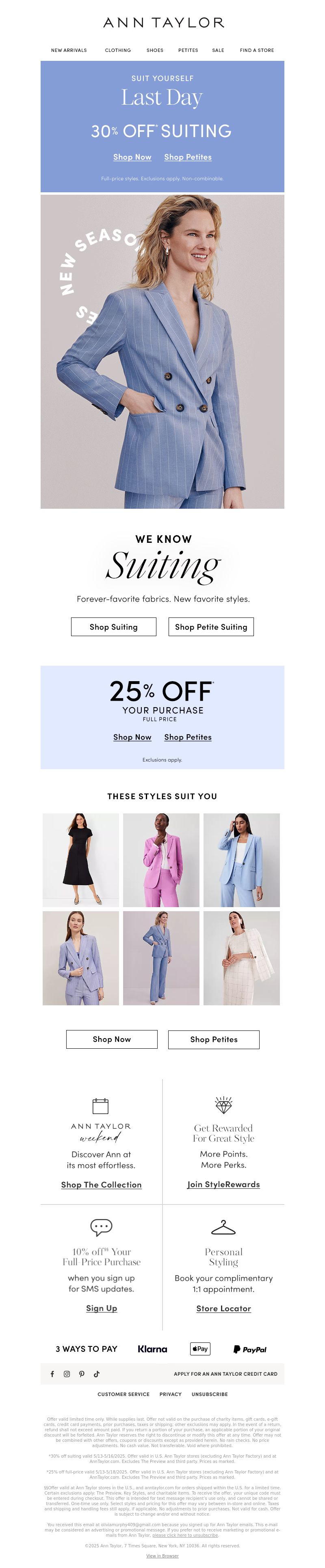Click the Shop Suiting button

pyautogui.click(x=113, y=627)
